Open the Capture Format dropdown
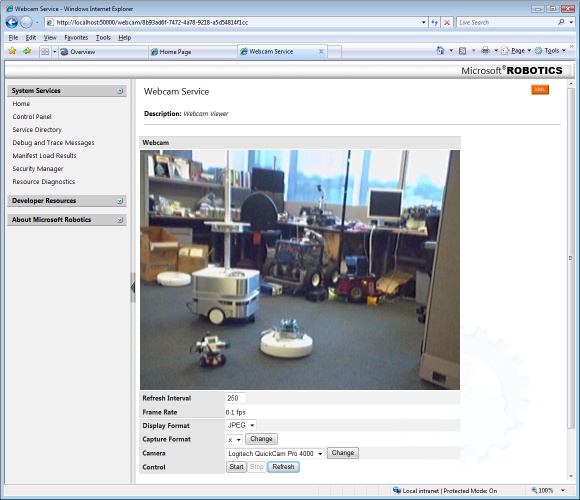The height and width of the screenshot is (500, 580). pos(235,439)
